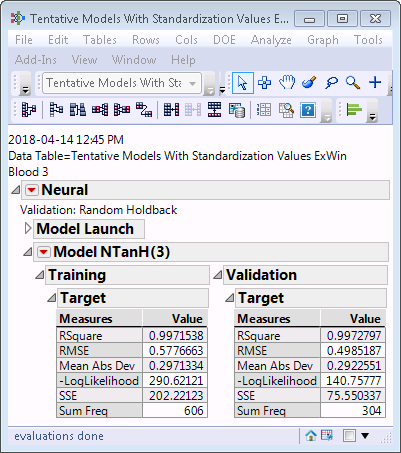Select the Magnifier zoom tool
401x453 pixels.
coord(353,83)
